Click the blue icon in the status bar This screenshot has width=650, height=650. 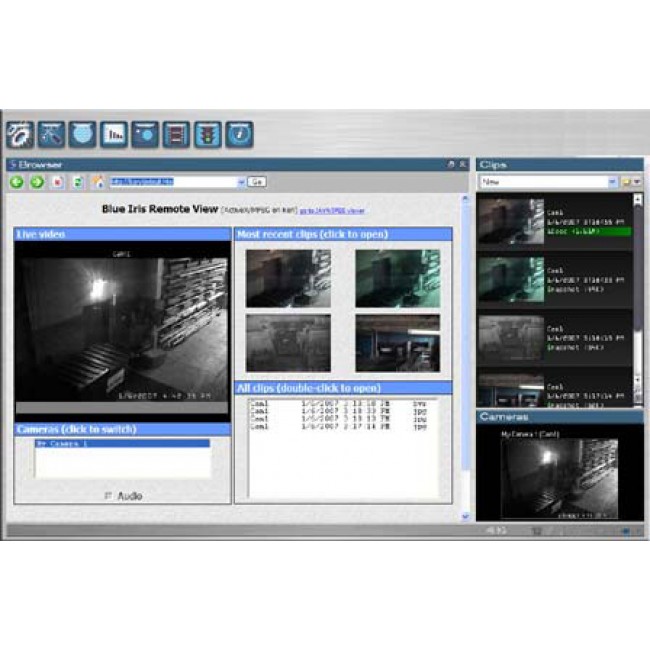(626, 531)
